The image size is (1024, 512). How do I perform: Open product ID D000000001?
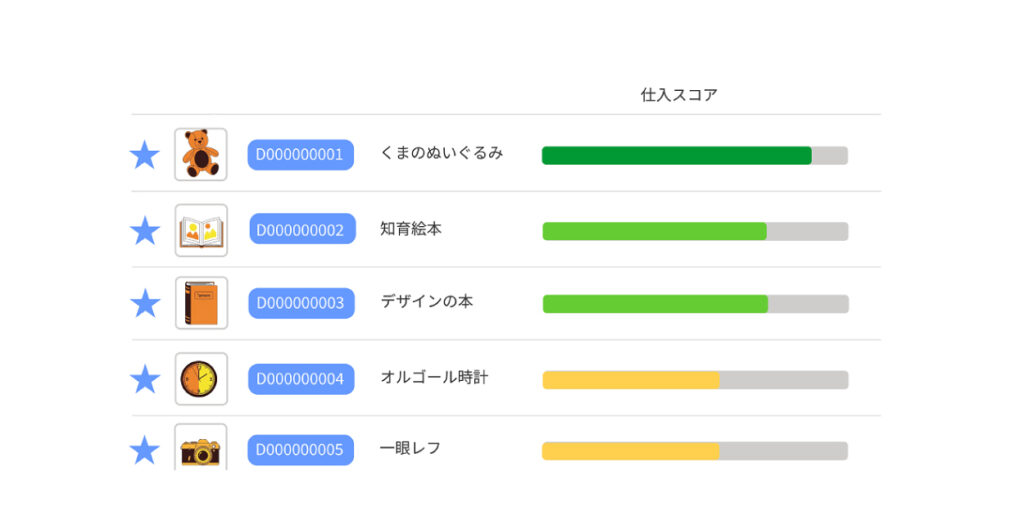click(300, 155)
